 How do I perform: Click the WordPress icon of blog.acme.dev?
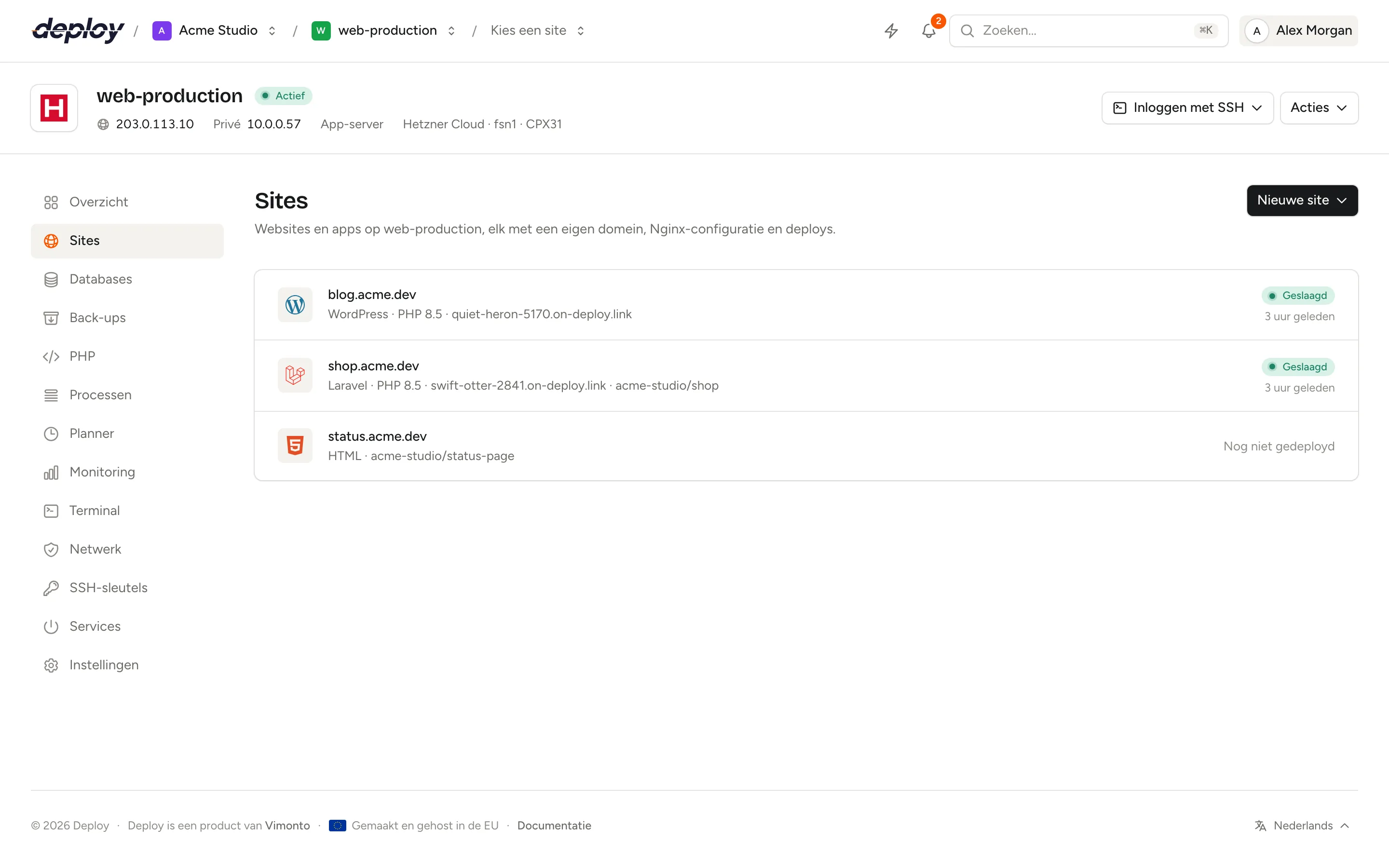295,305
